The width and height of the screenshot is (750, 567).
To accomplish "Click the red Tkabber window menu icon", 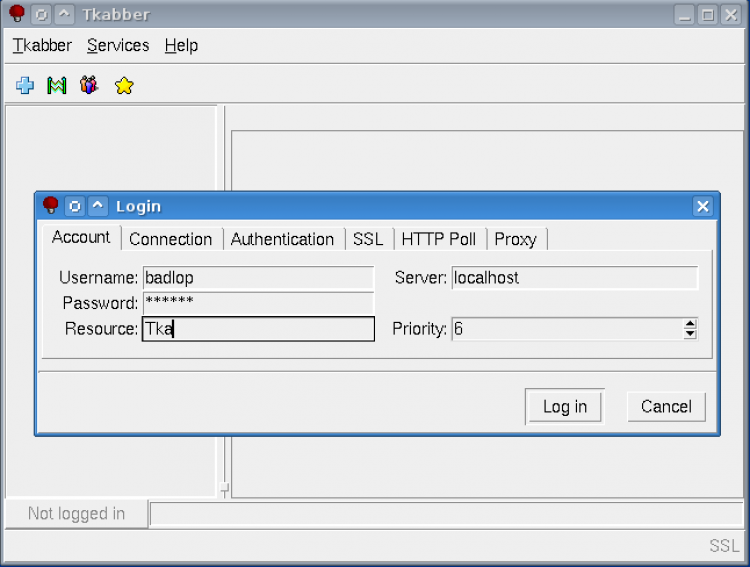I will pyautogui.click(x=16, y=14).
